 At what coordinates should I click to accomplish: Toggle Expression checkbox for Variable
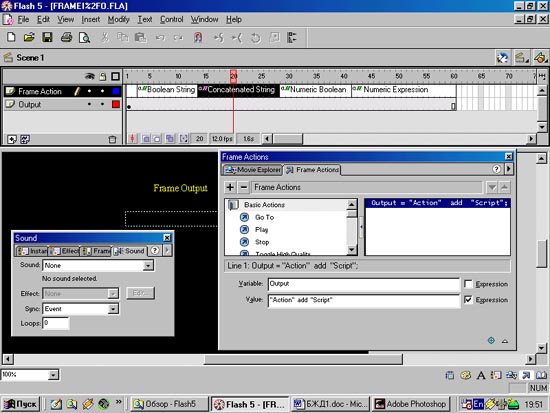tap(468, 284)
